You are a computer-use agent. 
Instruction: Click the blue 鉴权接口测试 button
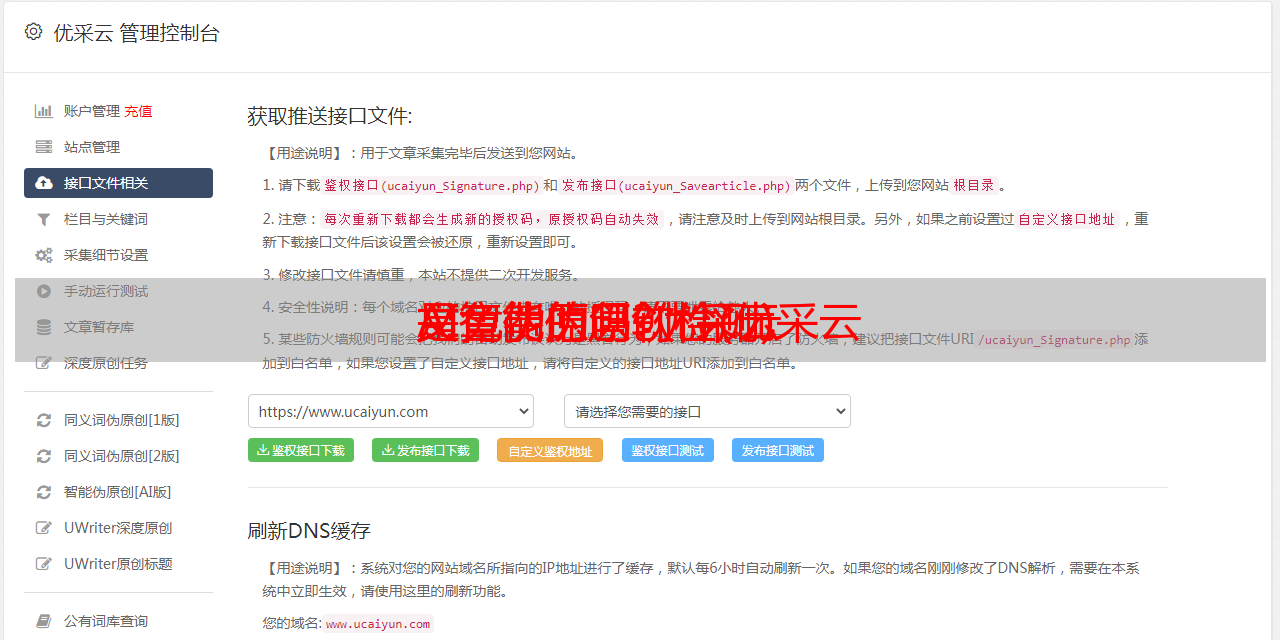(668, 450)
